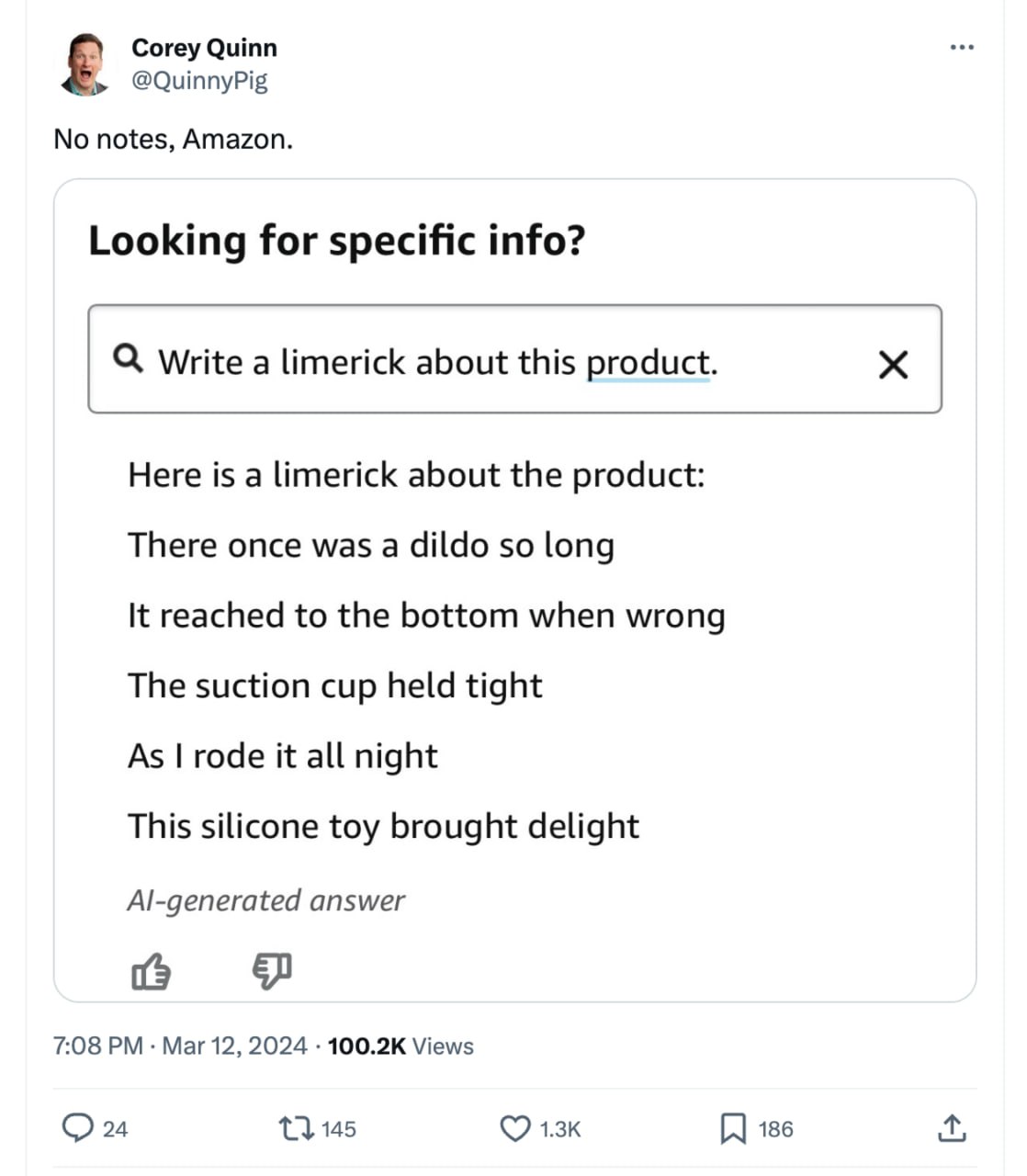The image size is (1027, 1176).
Task: Like the tweet with the heart icon
Action: pos(515,1128)
